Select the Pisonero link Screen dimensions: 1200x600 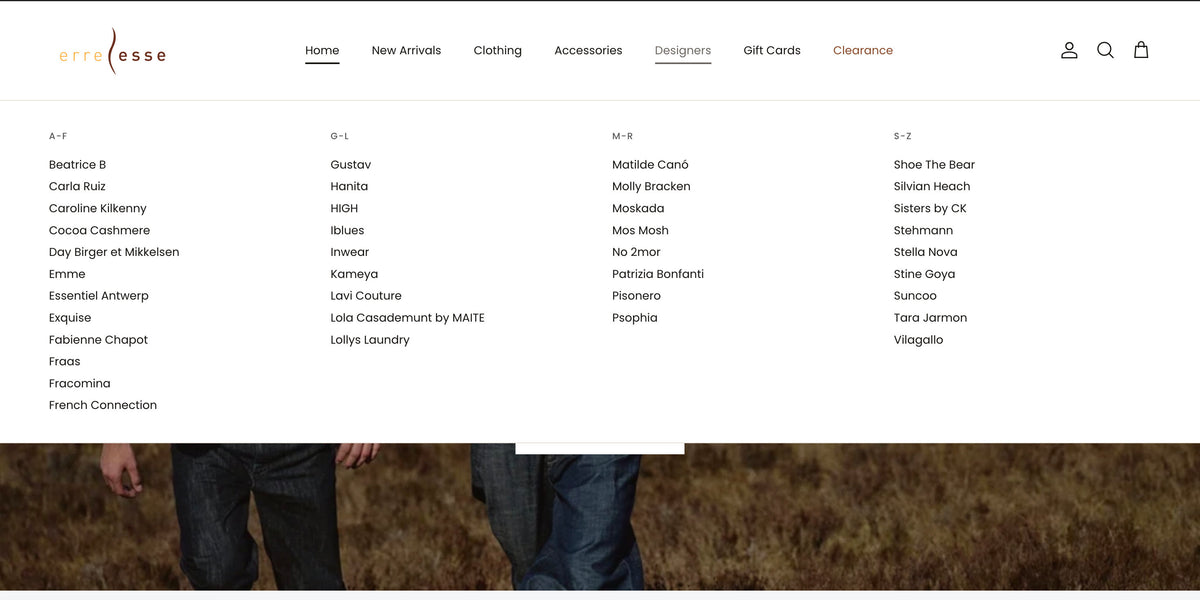pos(636,296)
